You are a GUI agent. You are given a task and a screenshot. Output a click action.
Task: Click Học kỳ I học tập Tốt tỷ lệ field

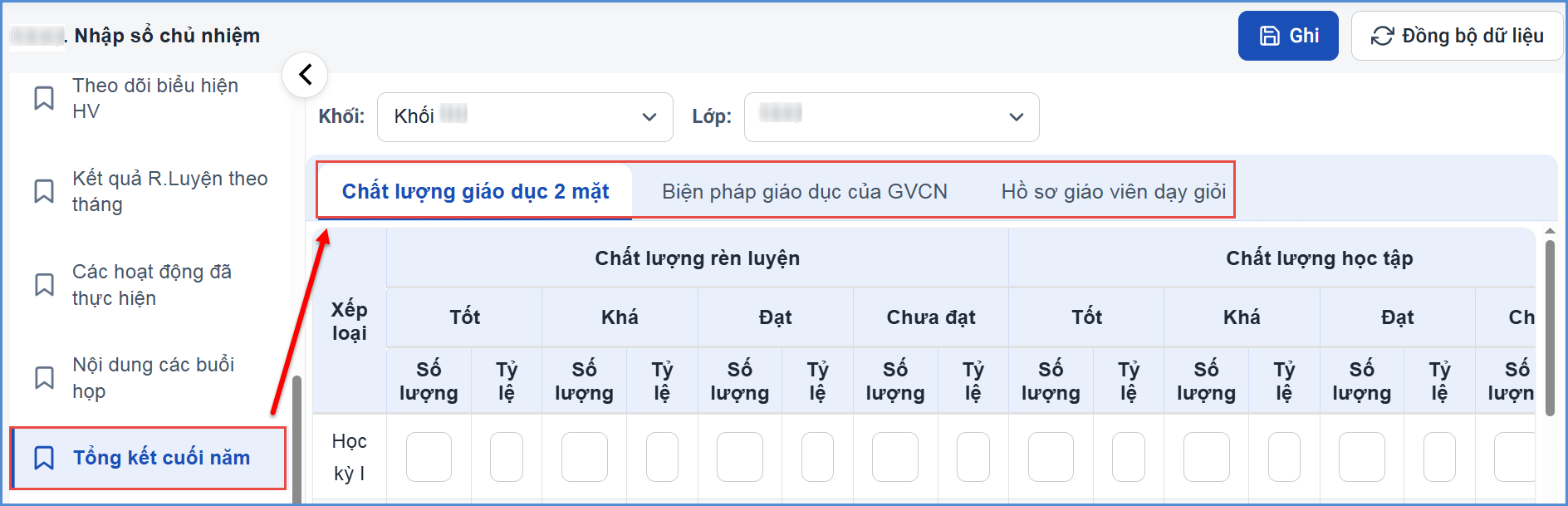(1129, 457)
